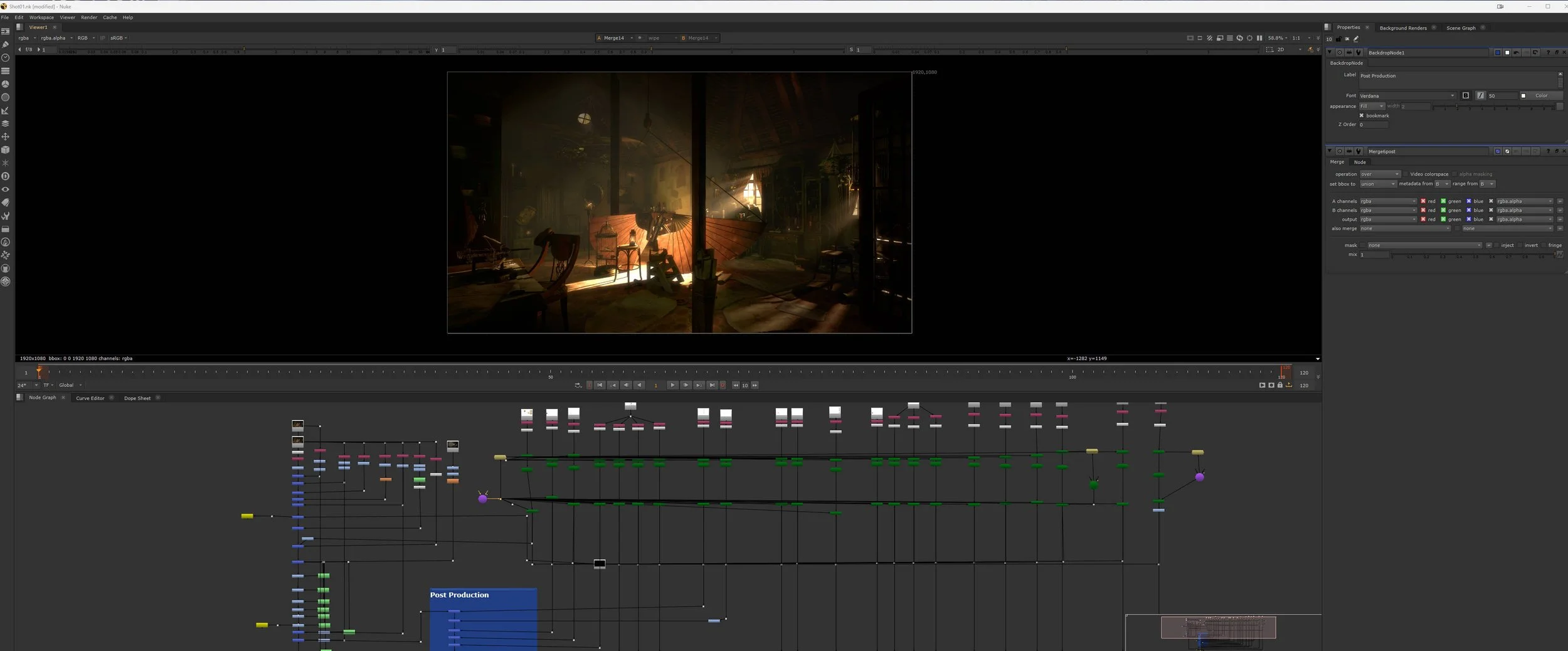The height and width of the screenshot is (651, 1568).
Task: Enable the inject checkbox
Action: point(1496,245)
